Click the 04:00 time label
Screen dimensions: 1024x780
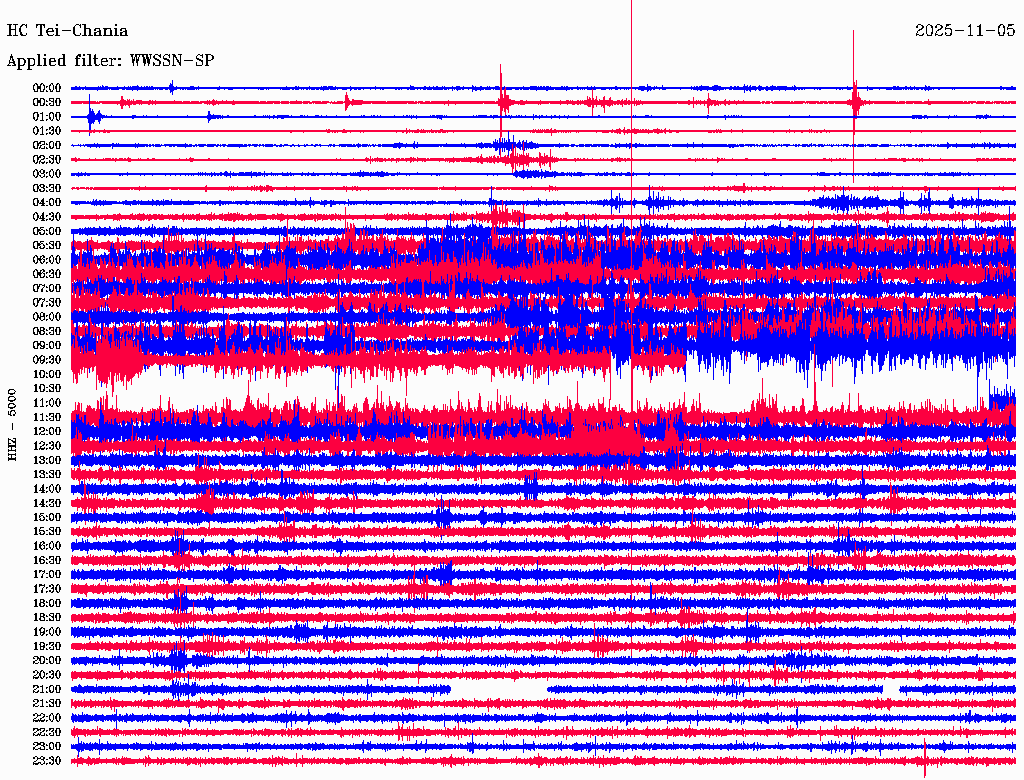(x=47, y=203)
